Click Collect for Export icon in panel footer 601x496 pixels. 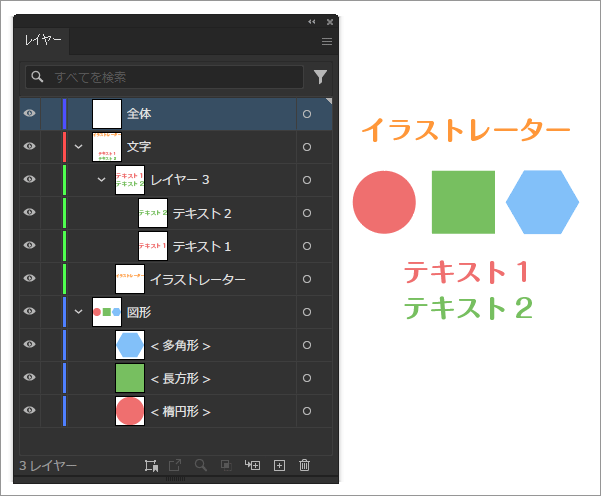click(x=151, y=465)
